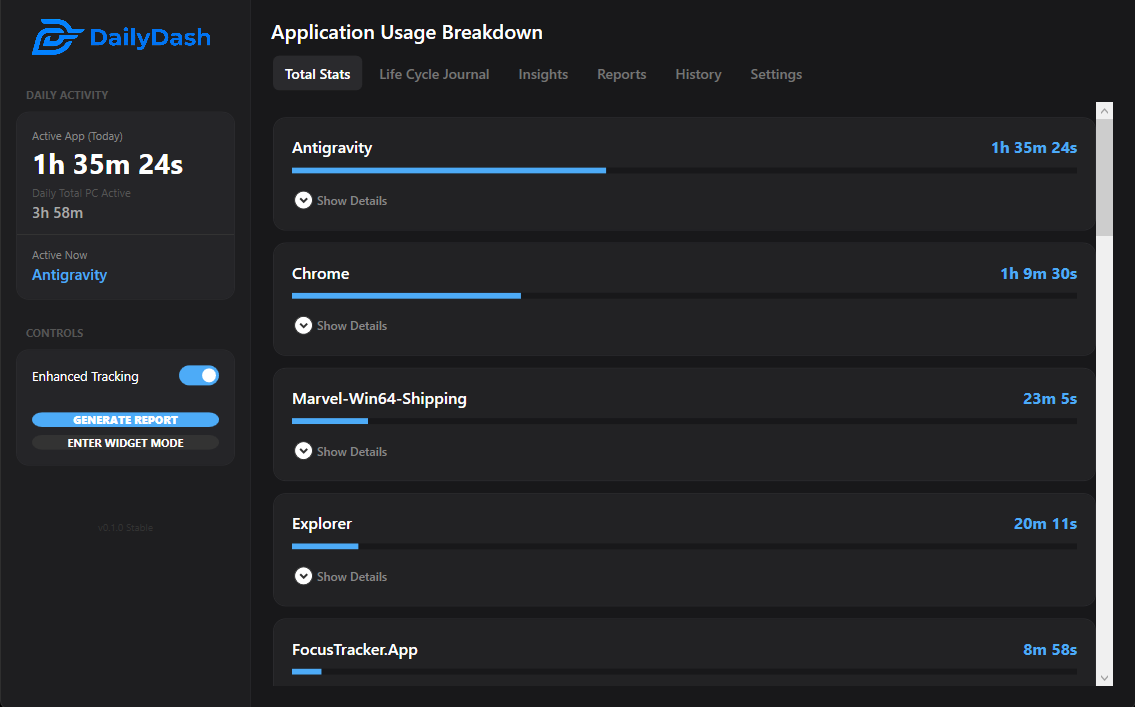
Task: Open the Reports tab
Action: pyautogui.click(x=622, y=74)
